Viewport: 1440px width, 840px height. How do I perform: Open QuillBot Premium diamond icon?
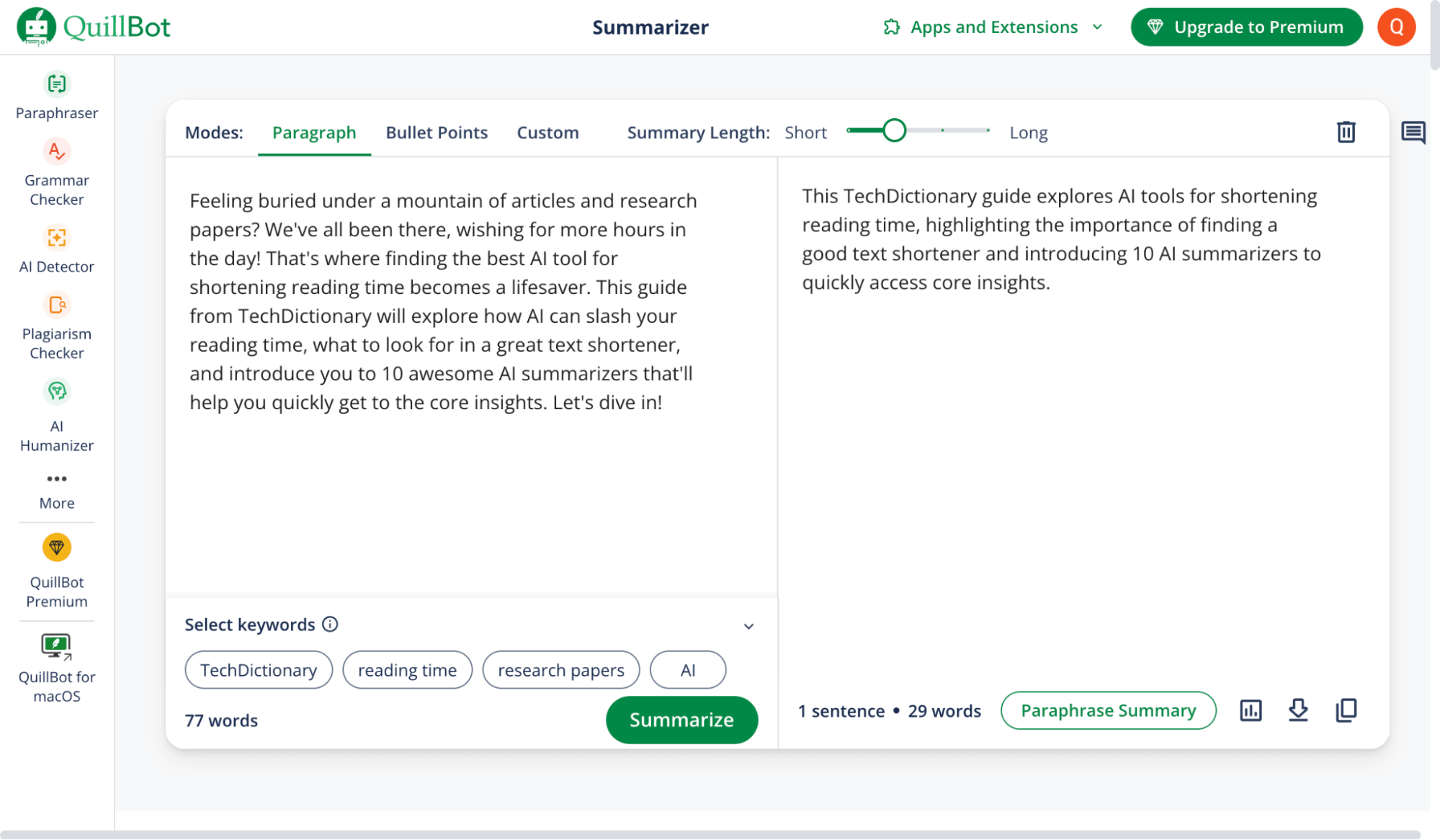tap(57, 548)
